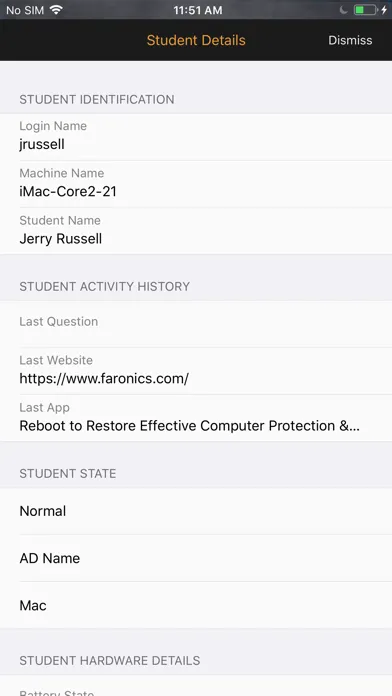Select the Normal student state row
Screen dimensions: 392x696
click(x=196, y=511)
